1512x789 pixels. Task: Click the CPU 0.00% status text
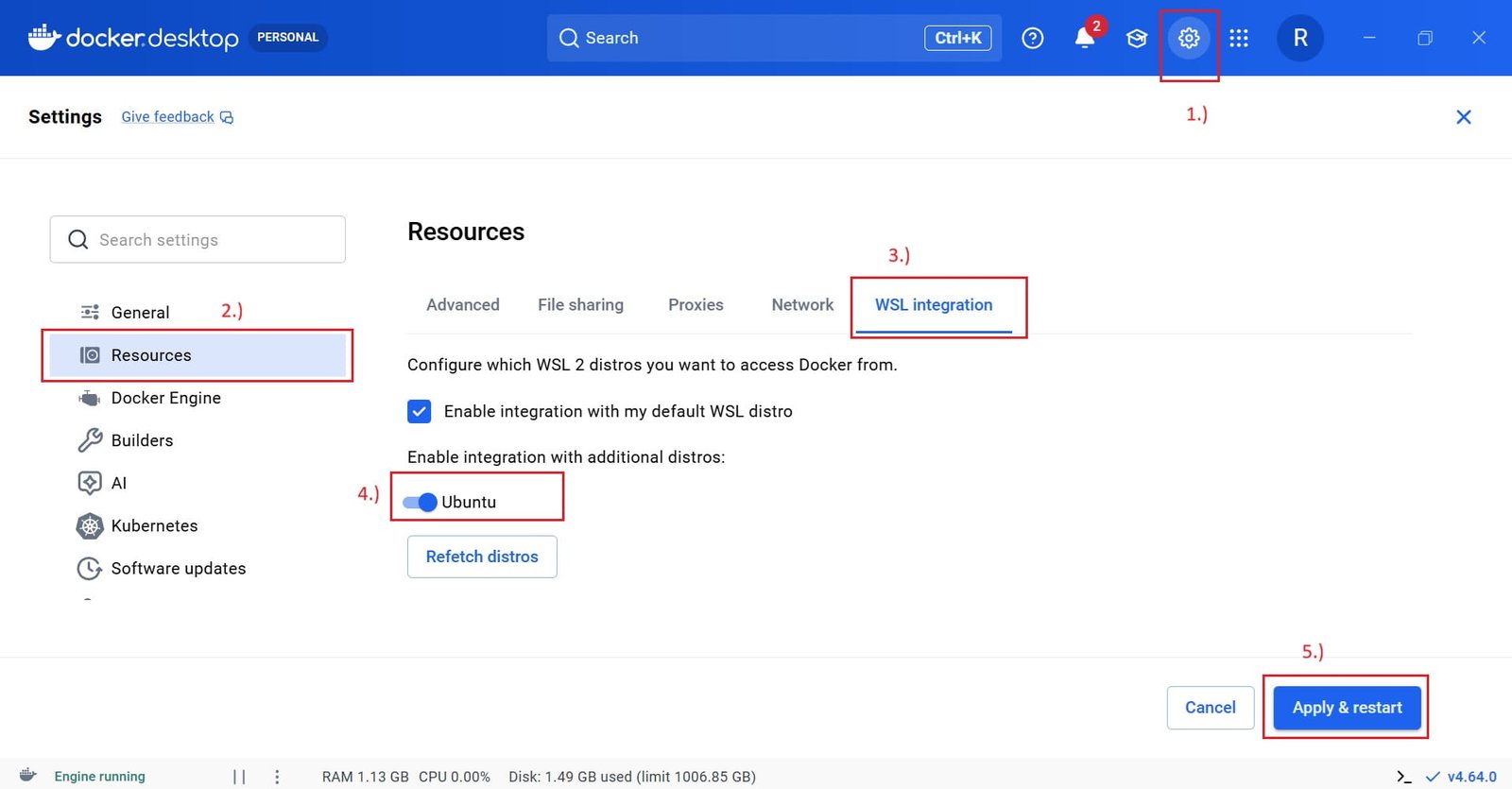point(455,777)
